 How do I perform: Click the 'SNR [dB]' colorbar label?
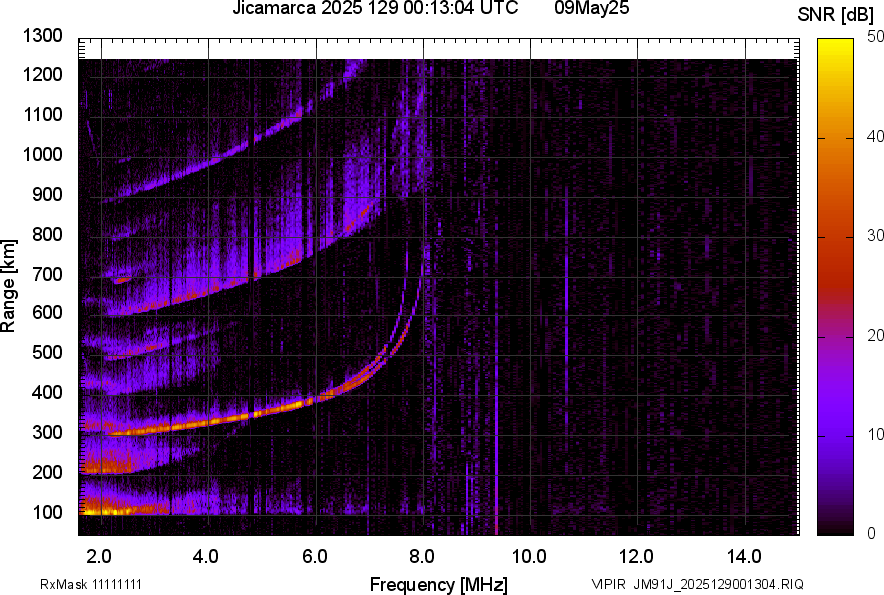click(835, 15)
